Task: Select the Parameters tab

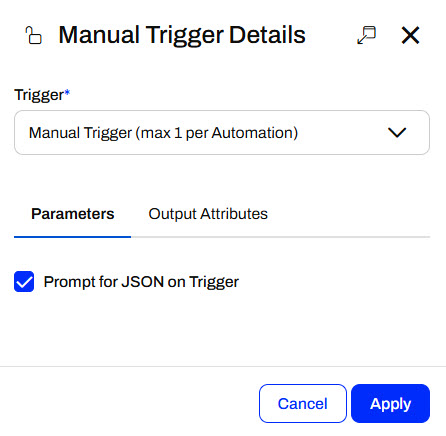Action: point(73,214)
